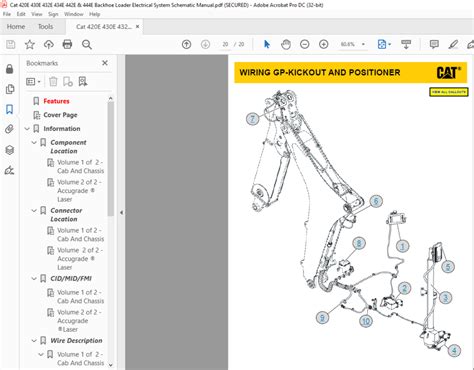Open the zoom level dropdown arrow
The height and width of the screenshot is (370, 474).
(x=363, y=44)
